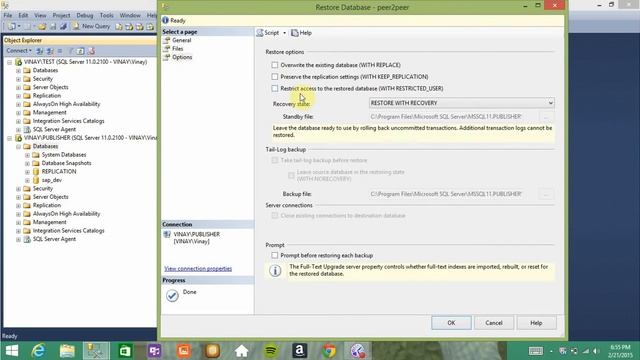Click the Cancel button
The height and width of the screenshot is (360, 640).
pyautogui.click(x=493, y=323)
